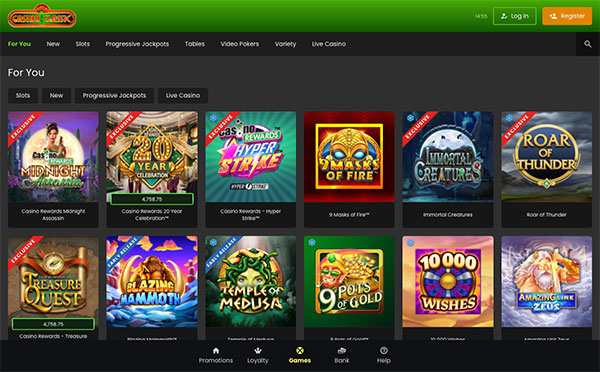Open the 20 Year Celebration game thumbnail
This screenshot has height=372, width=600.
click(152, 157)
